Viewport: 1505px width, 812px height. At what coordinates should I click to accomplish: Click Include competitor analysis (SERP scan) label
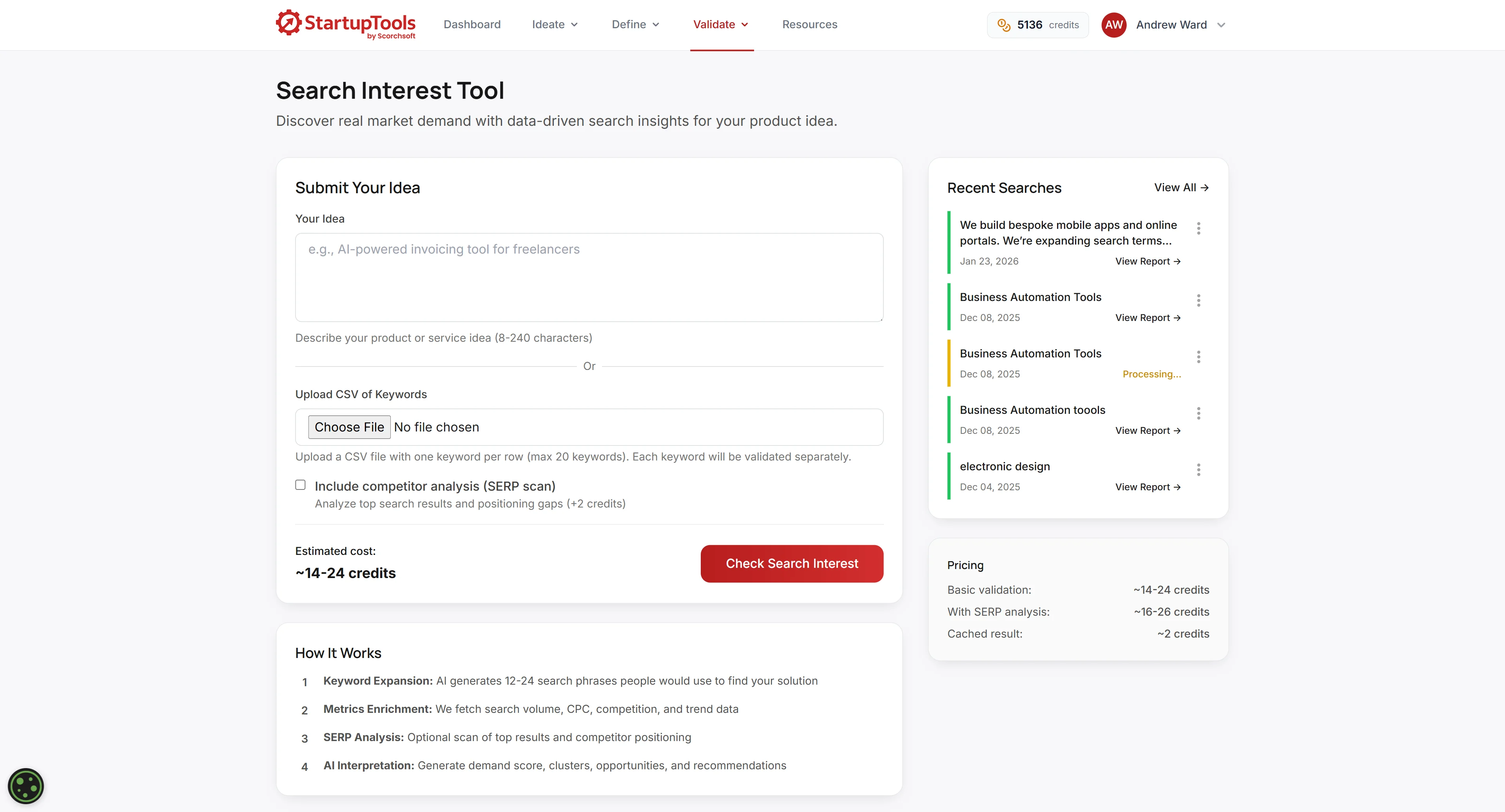pos(435,486)
